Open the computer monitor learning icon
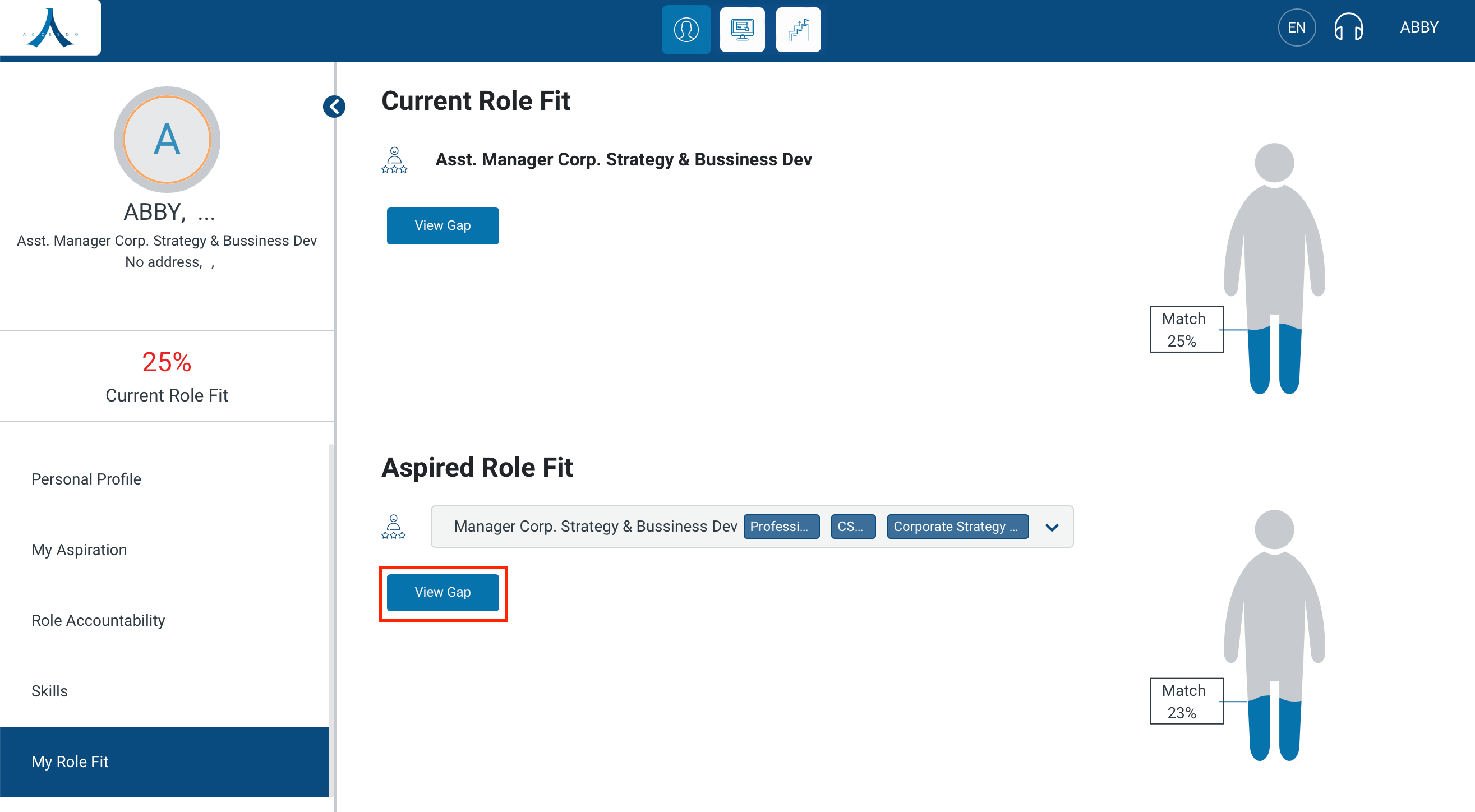The image size is (1475, 812). pos(741,29)
